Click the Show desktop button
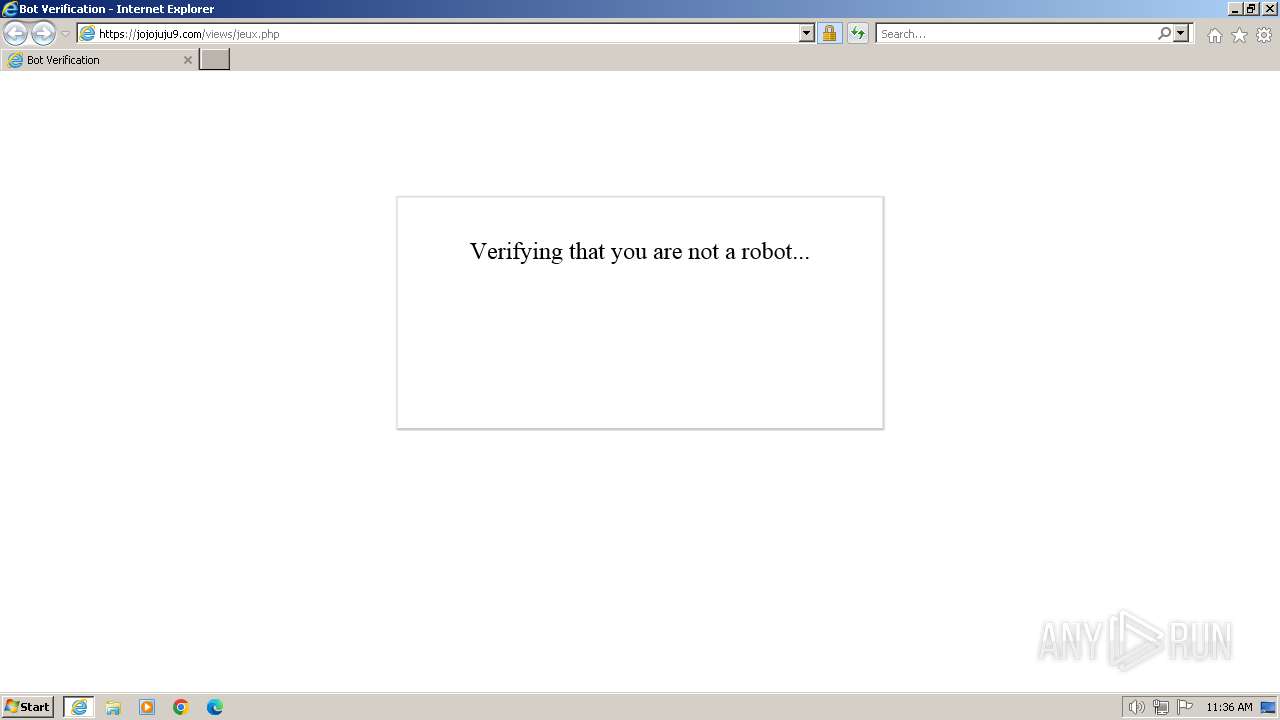 [x=1269, y=707]
